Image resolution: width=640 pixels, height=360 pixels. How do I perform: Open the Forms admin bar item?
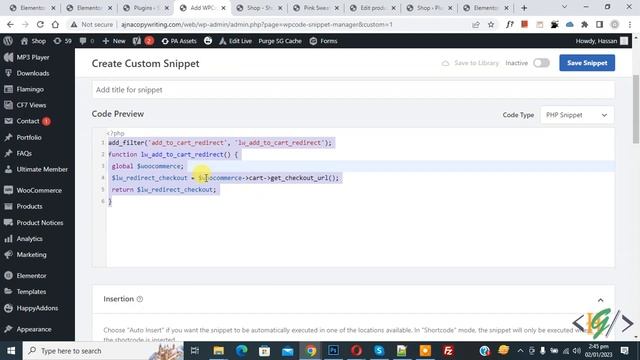click(x=323, y=41)
